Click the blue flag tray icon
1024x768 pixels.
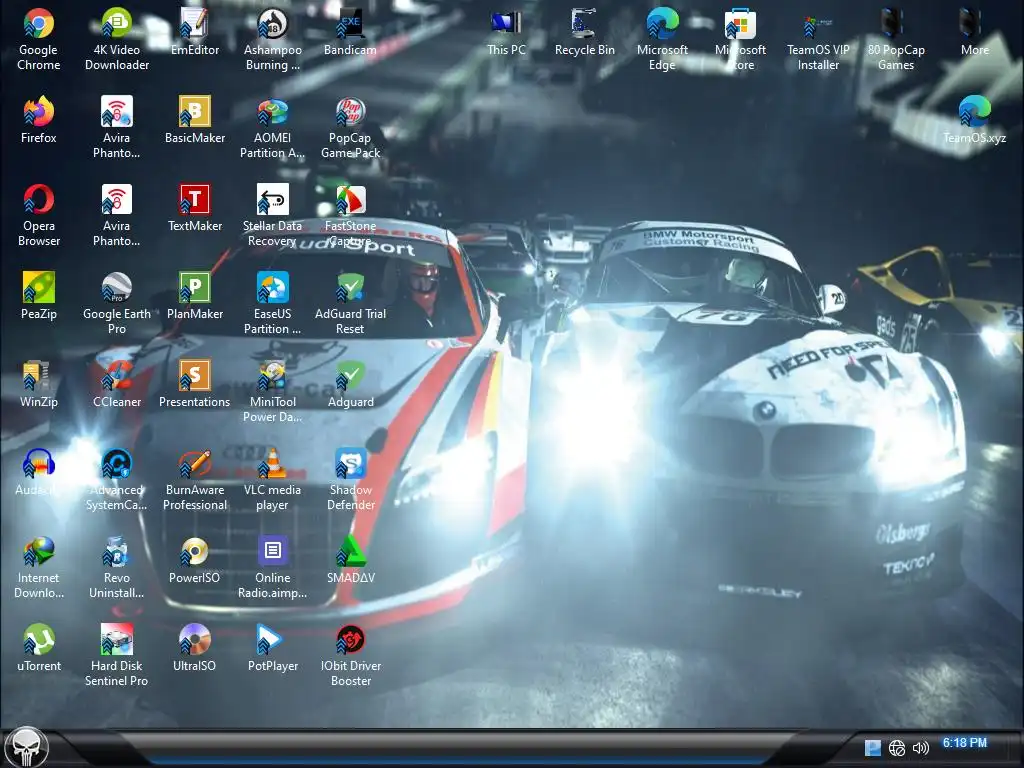point(872,747)
